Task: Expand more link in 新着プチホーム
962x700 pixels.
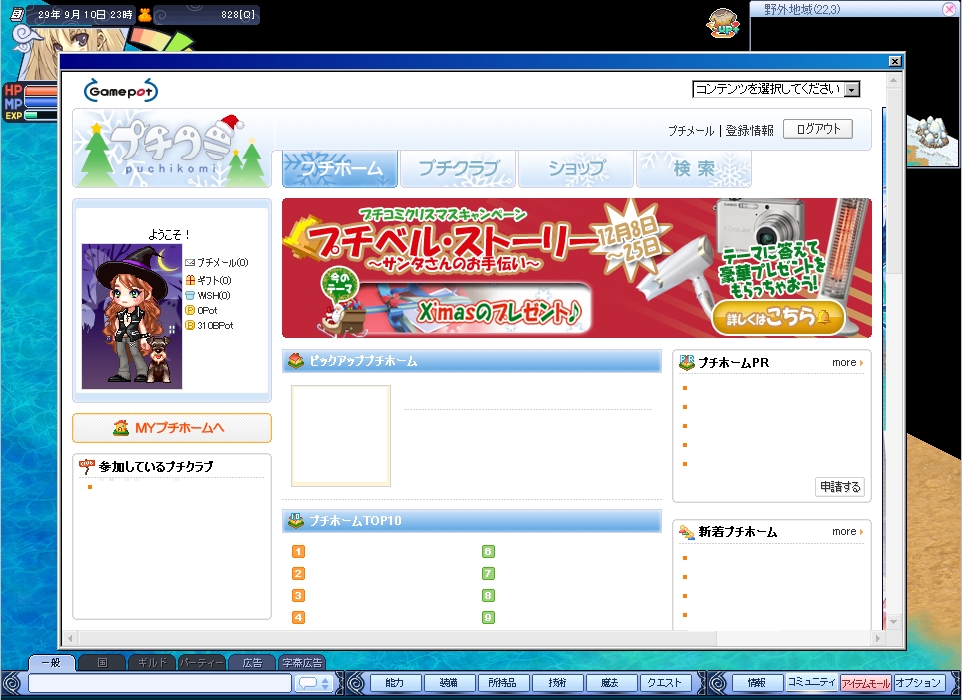Action: pyautogui.click(x=847, y=531)
